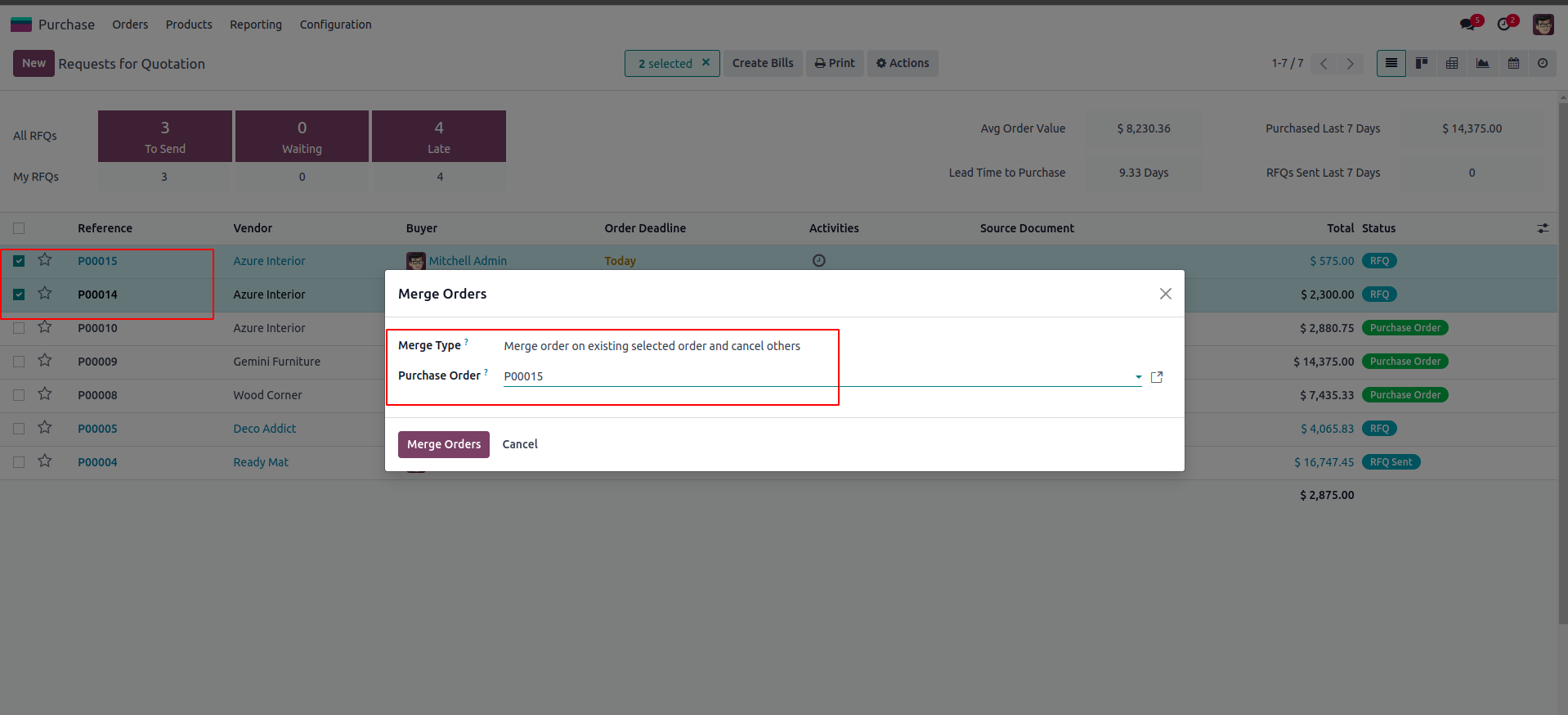Open Mitchell Admin buyer link
Image resolution: width=1568 pixels, height=715 pixels.
click(468, 261)
